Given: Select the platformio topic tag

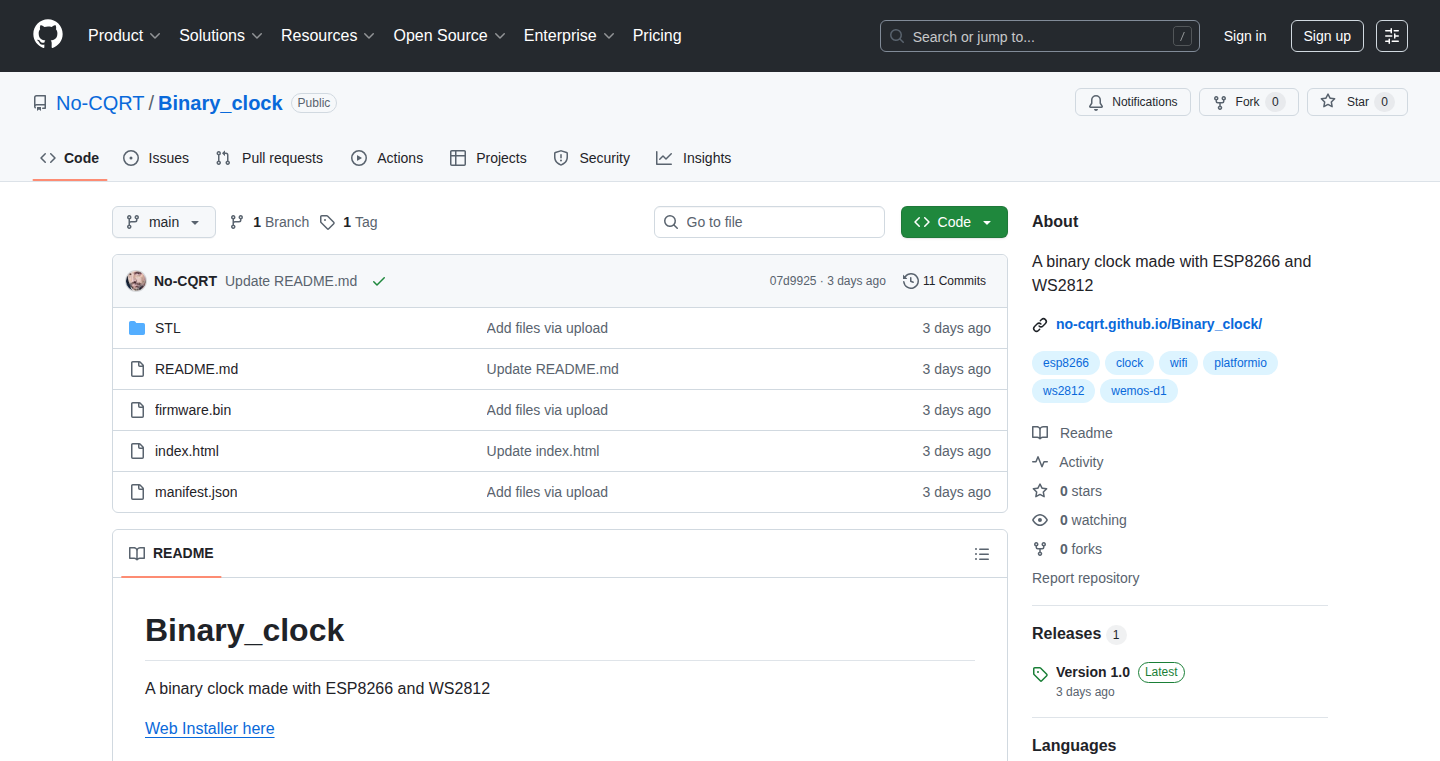Looking at the screenshot, I should [x=1240, y=363].
